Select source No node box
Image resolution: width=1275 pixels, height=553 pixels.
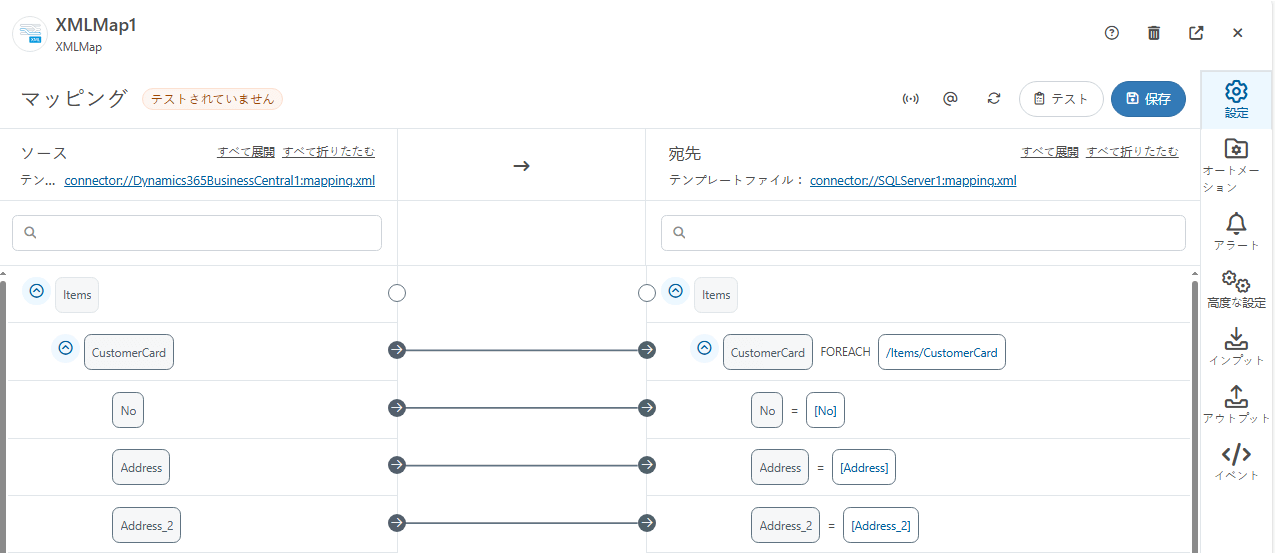128,410
